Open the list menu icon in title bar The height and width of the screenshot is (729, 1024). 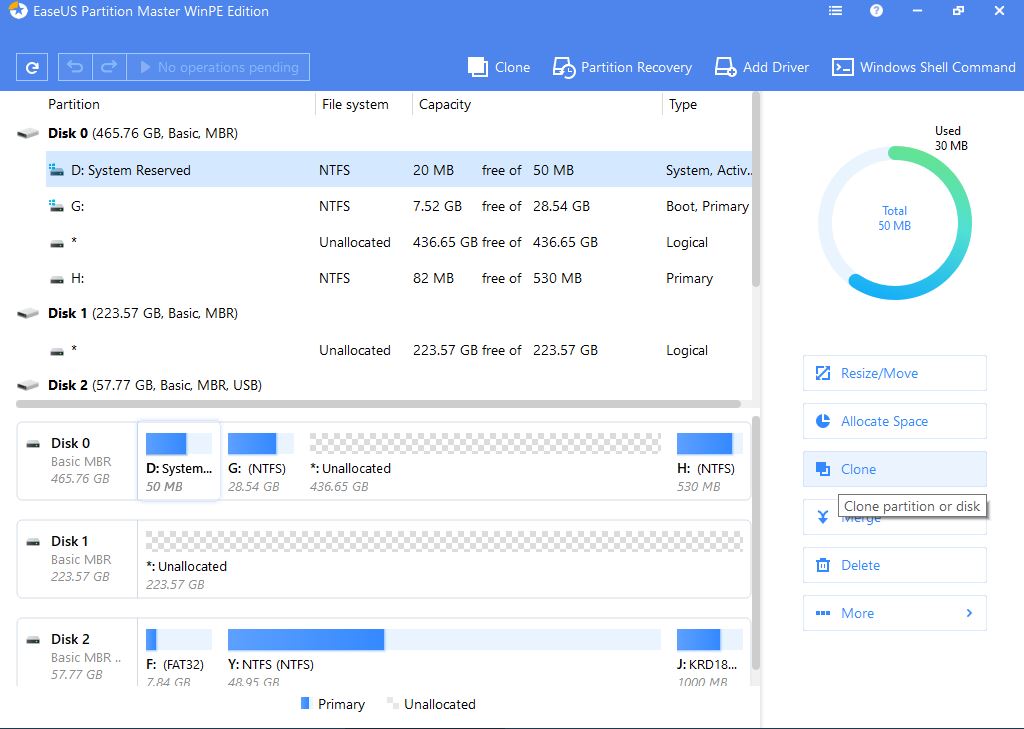[x=836, y=11]
